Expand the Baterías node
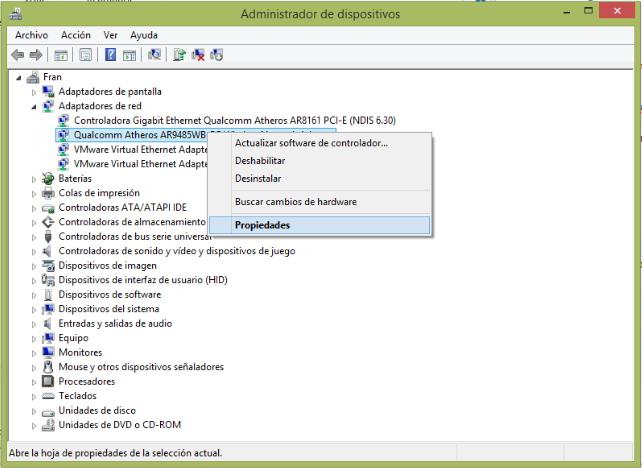 coord(34,179)
